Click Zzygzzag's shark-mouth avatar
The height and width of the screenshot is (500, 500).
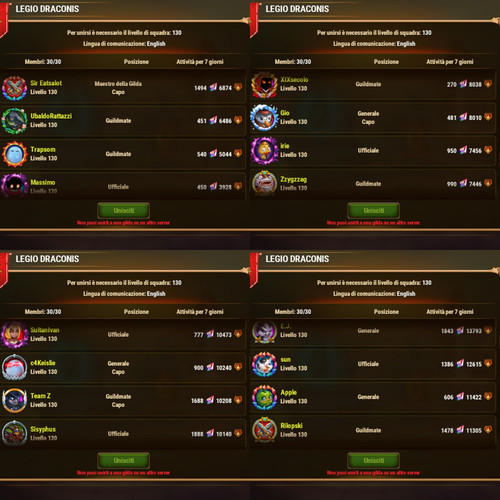click(x=264, y=183)
